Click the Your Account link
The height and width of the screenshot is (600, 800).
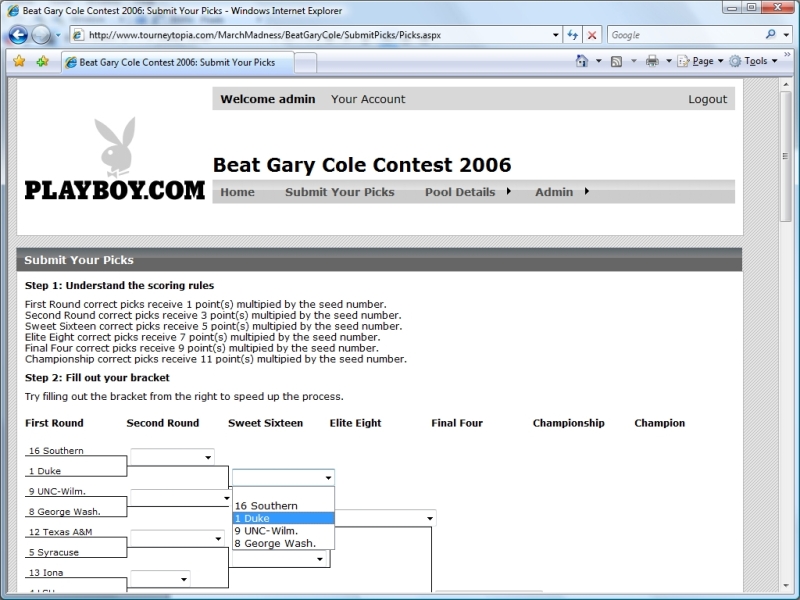[x=368, y=99]
